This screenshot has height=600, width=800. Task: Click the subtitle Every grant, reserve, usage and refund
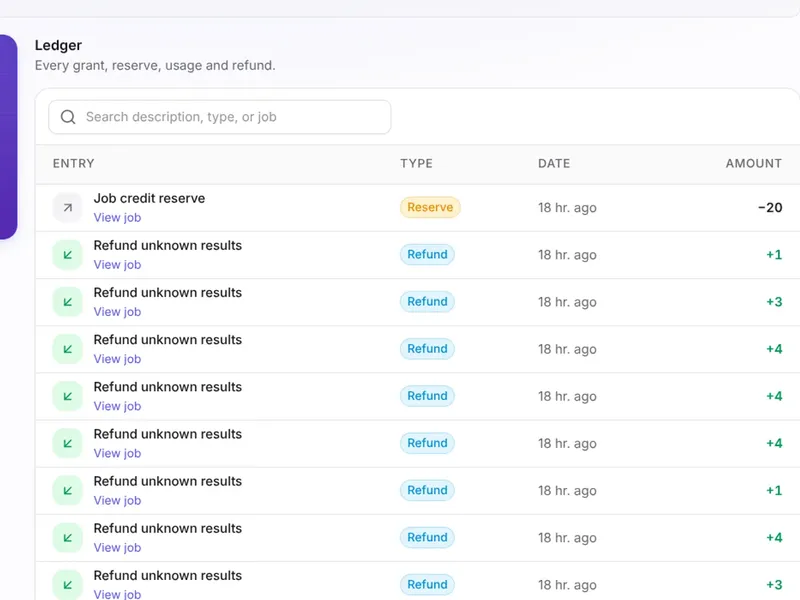(x=155, y=65)
